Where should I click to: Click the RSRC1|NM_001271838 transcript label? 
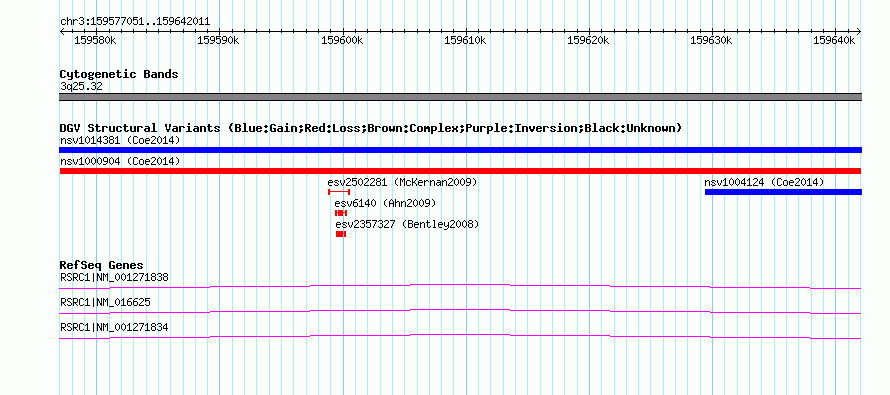[114, 278]
